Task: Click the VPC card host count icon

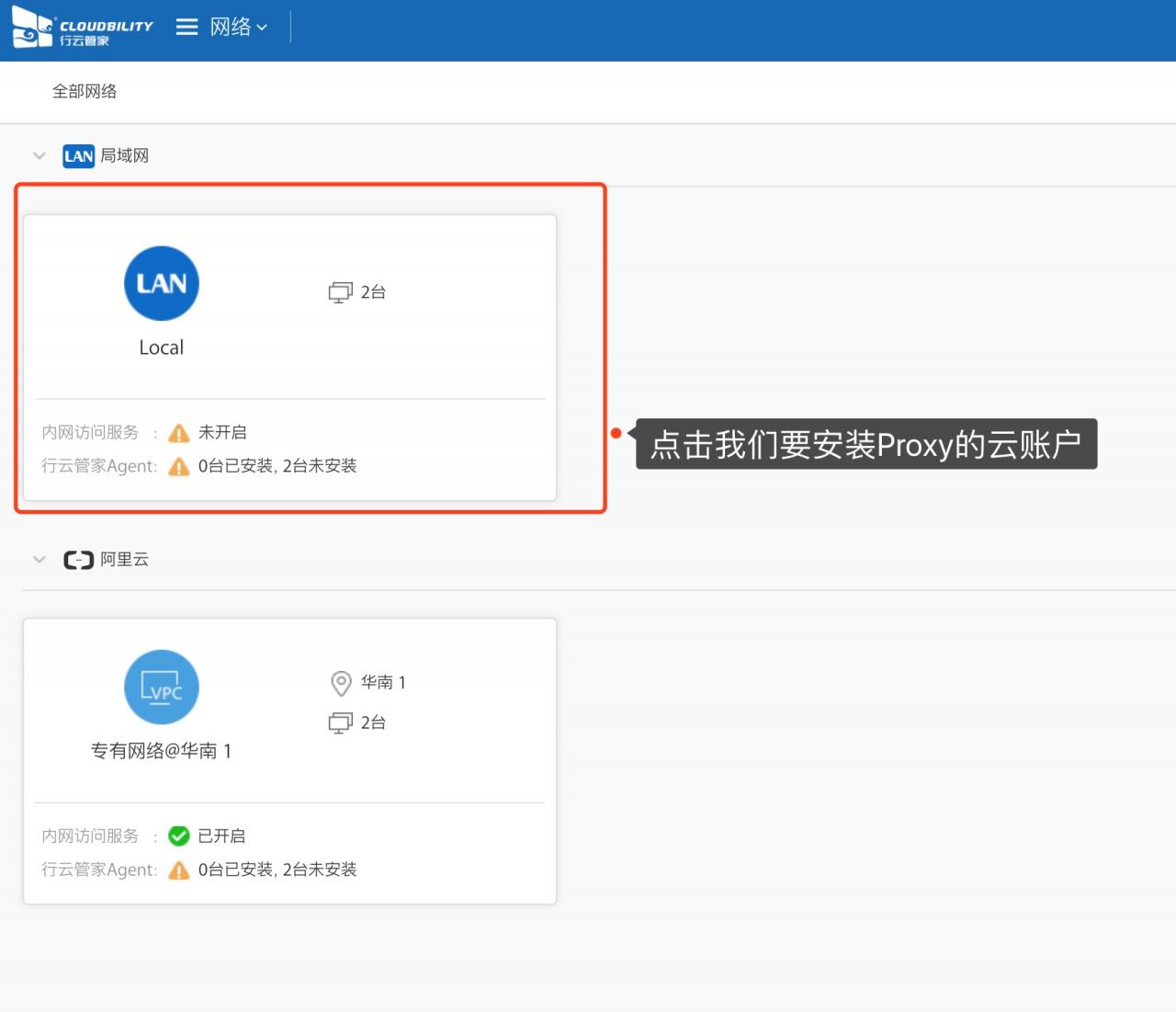Action: (340, 723)
